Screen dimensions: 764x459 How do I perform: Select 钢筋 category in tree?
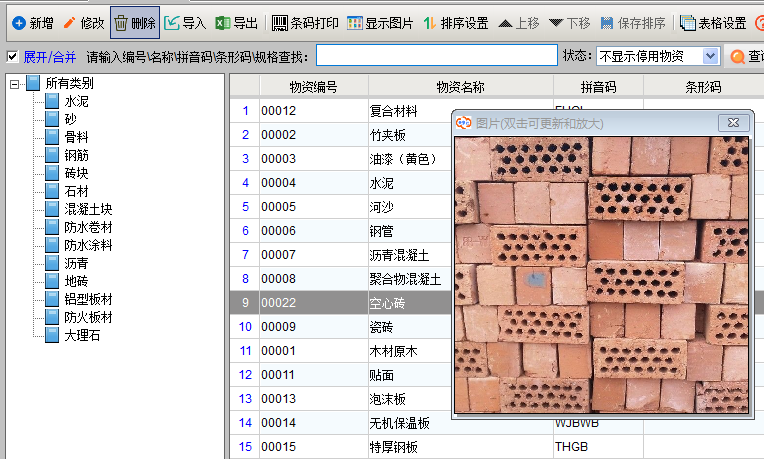[x=76, y=155]
